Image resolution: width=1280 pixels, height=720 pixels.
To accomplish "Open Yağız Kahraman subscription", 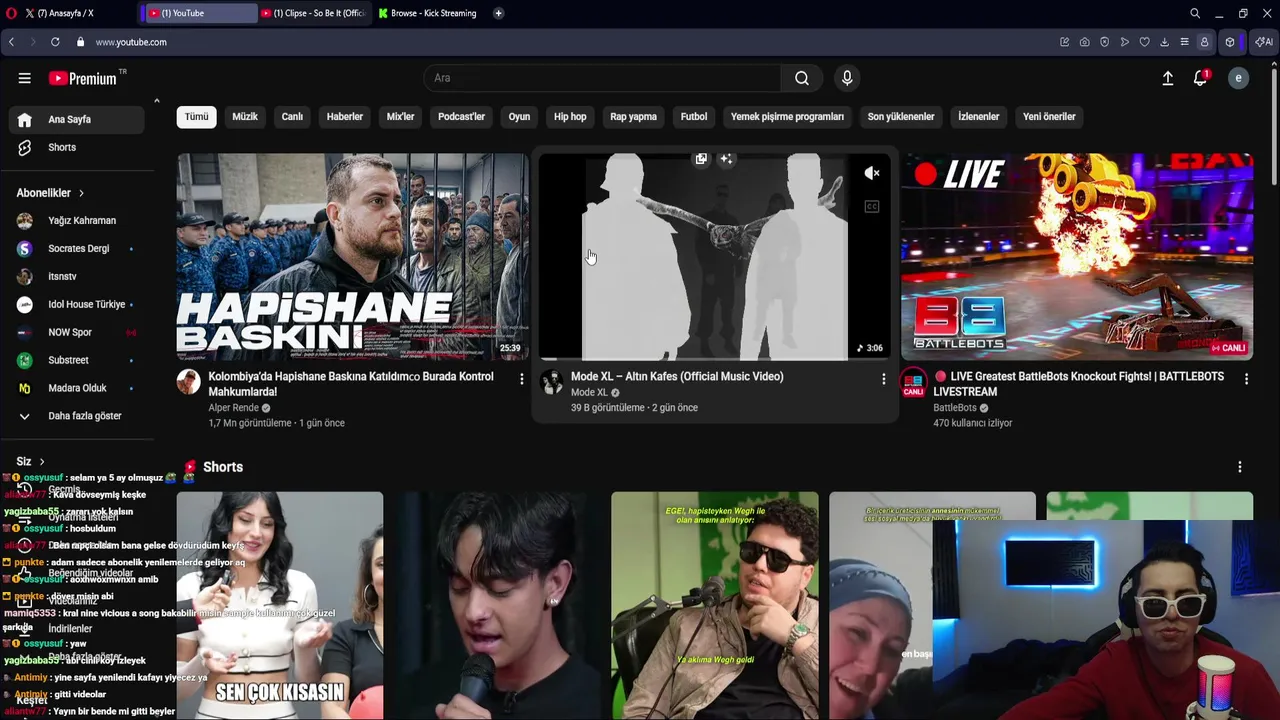I will (77, 221).
